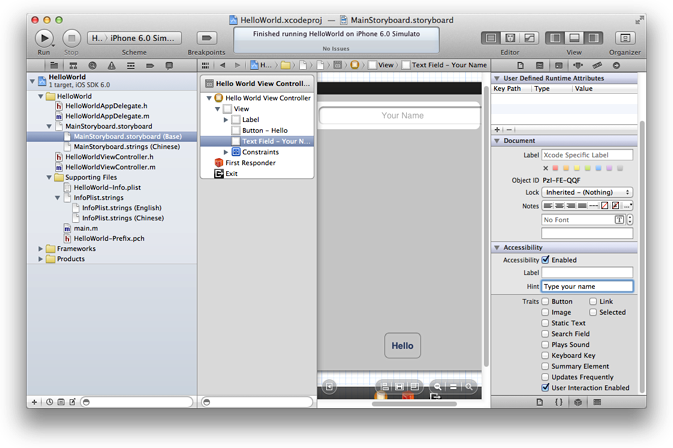Toggle the Breakpoints button

(207, 37)
